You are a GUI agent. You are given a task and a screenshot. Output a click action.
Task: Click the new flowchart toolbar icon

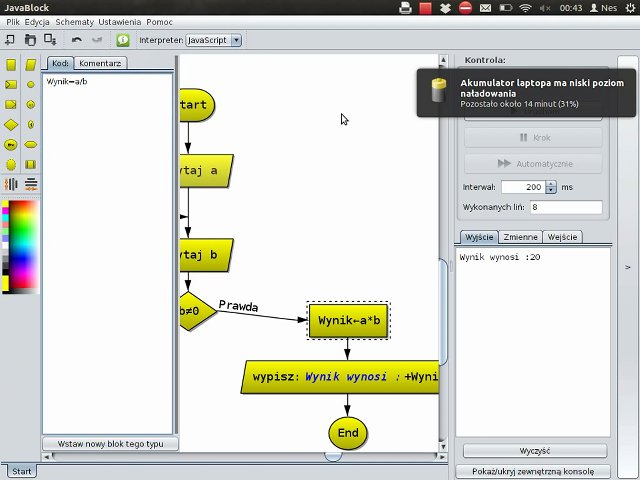[9, 40]
